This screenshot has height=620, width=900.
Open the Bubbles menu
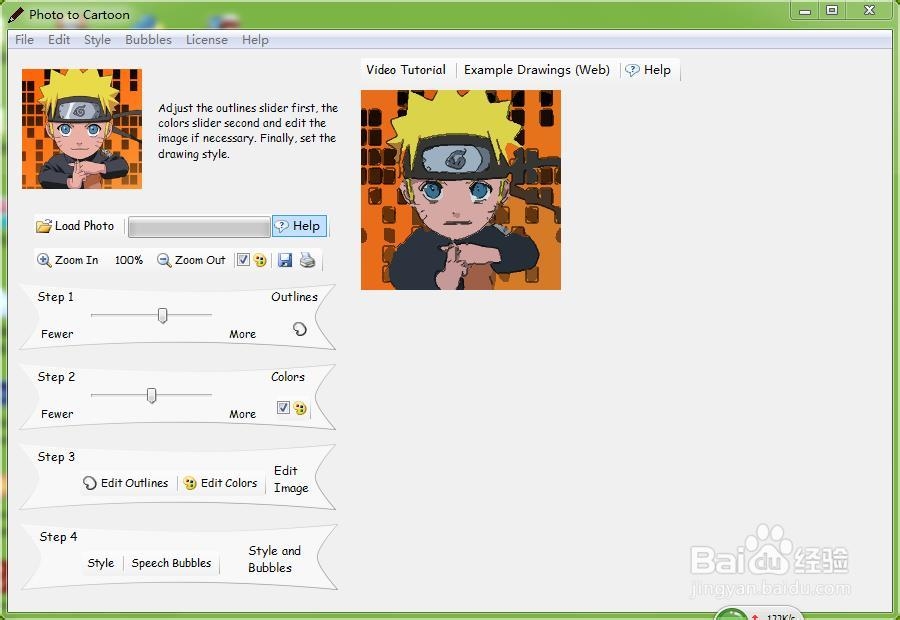[x=148, y=40]
